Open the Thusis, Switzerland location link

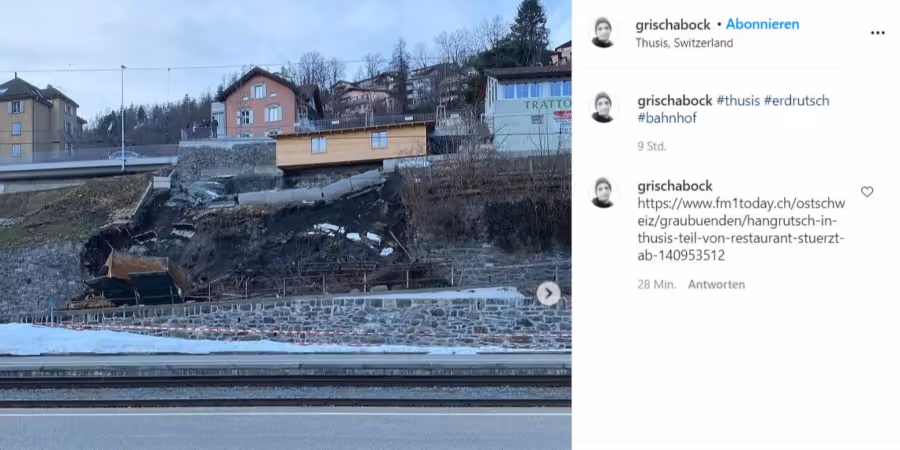click(684, 43)
